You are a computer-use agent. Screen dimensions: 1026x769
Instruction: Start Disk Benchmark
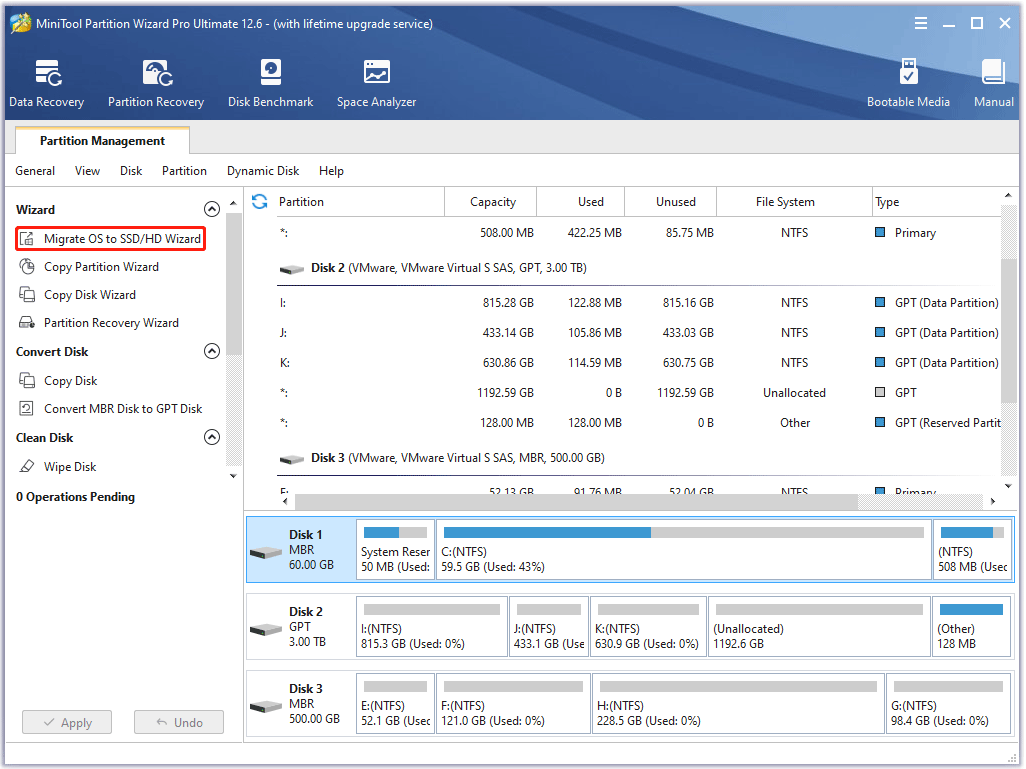tap(270, 83)
